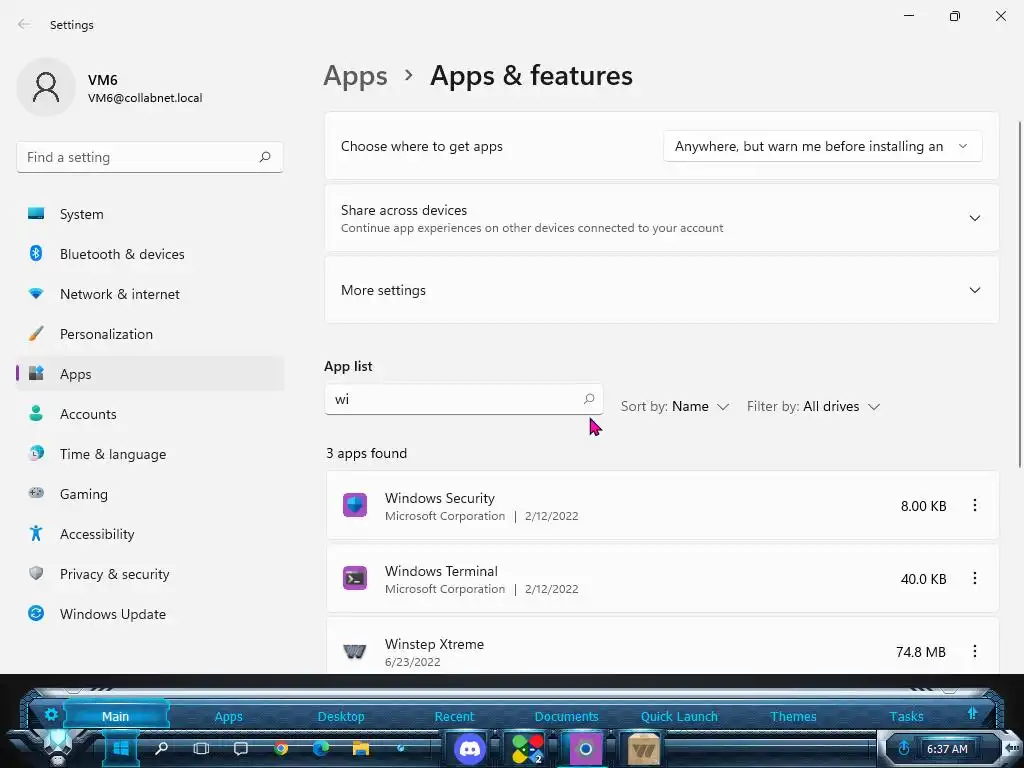Open Choose where to get apps dropdown
This screenshot has height=768, width=1024.
pyautogui.click(x=822, y=146)
